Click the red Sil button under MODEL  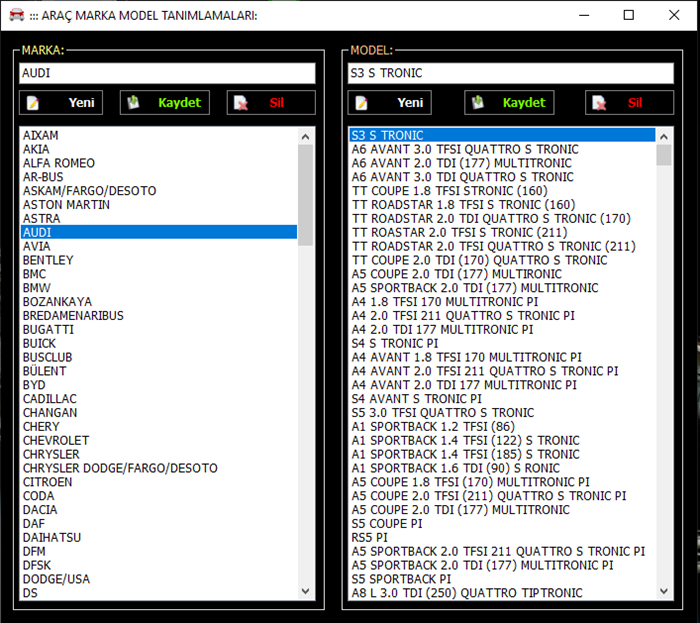point(629,103)
